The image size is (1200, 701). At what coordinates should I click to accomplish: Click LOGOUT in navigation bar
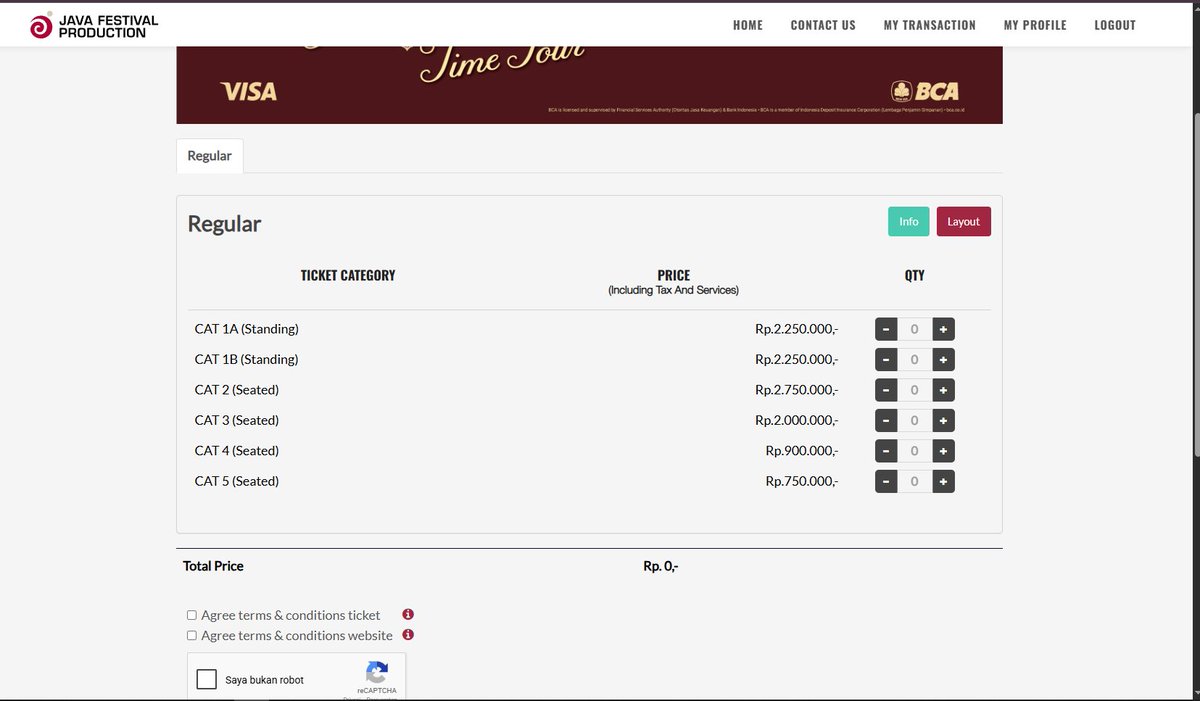point(1115,25)
